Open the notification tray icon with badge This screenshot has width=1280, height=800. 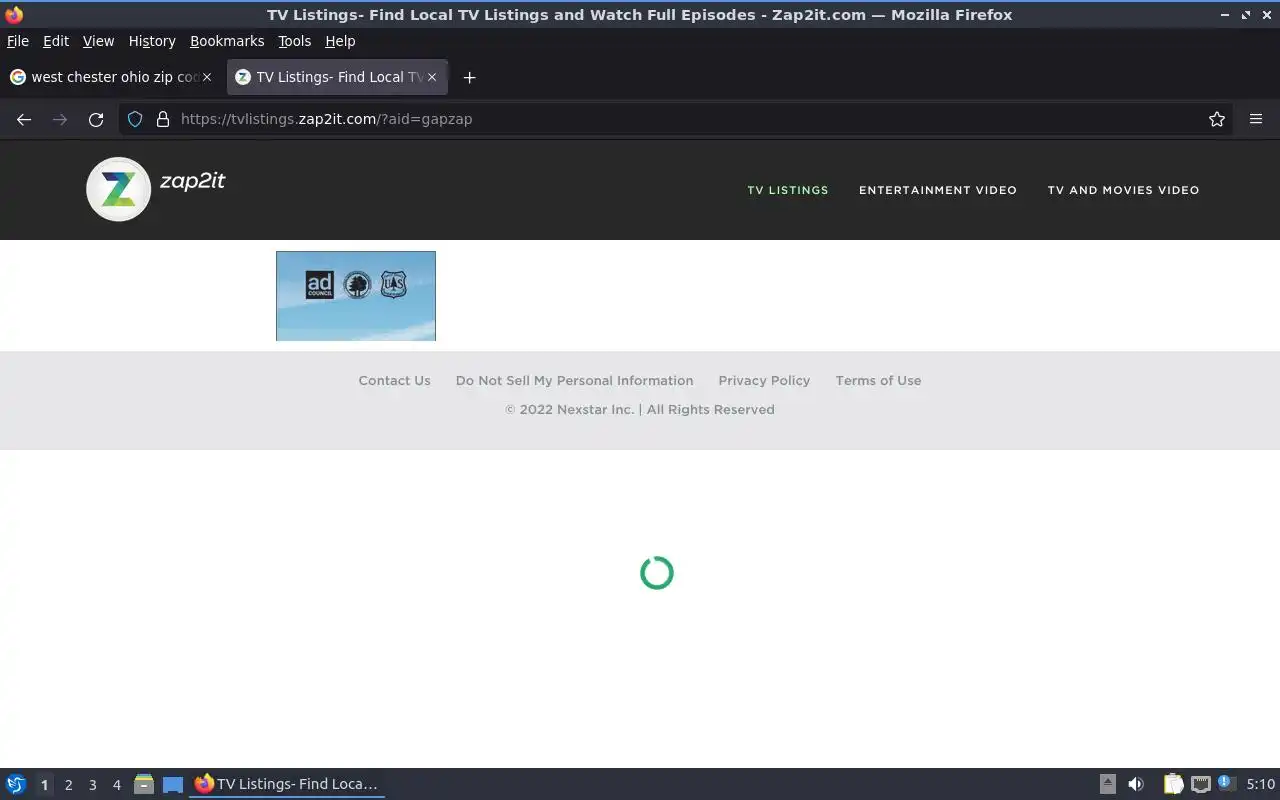1226,784
